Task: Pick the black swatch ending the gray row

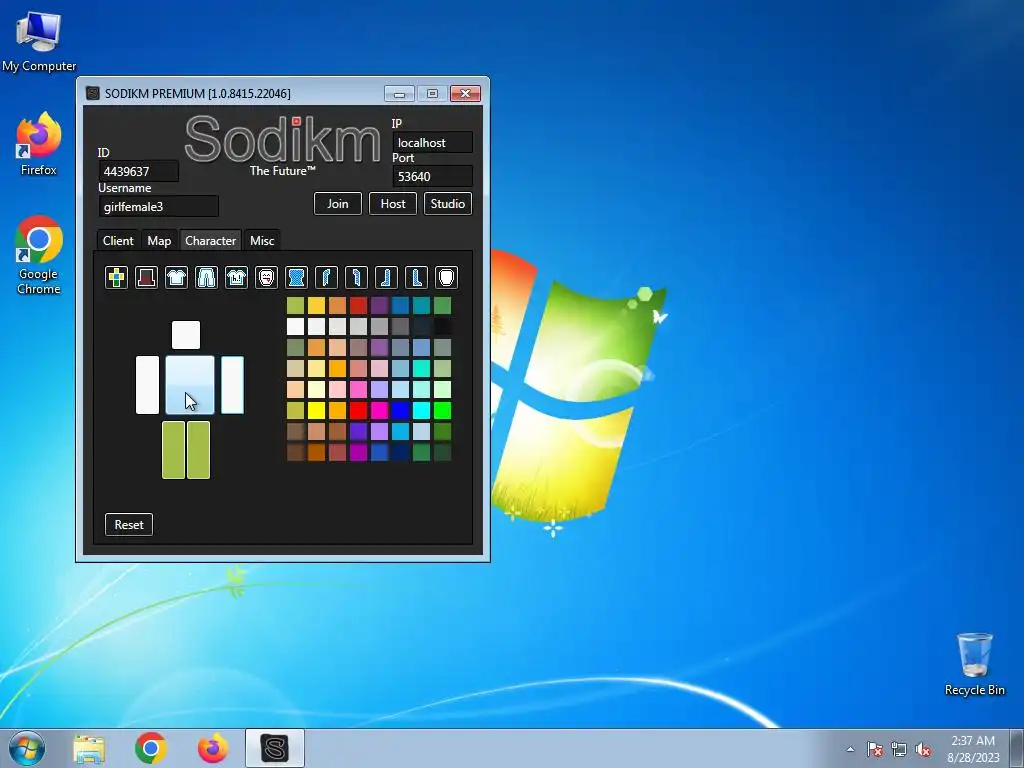Action: pos(442,326)
